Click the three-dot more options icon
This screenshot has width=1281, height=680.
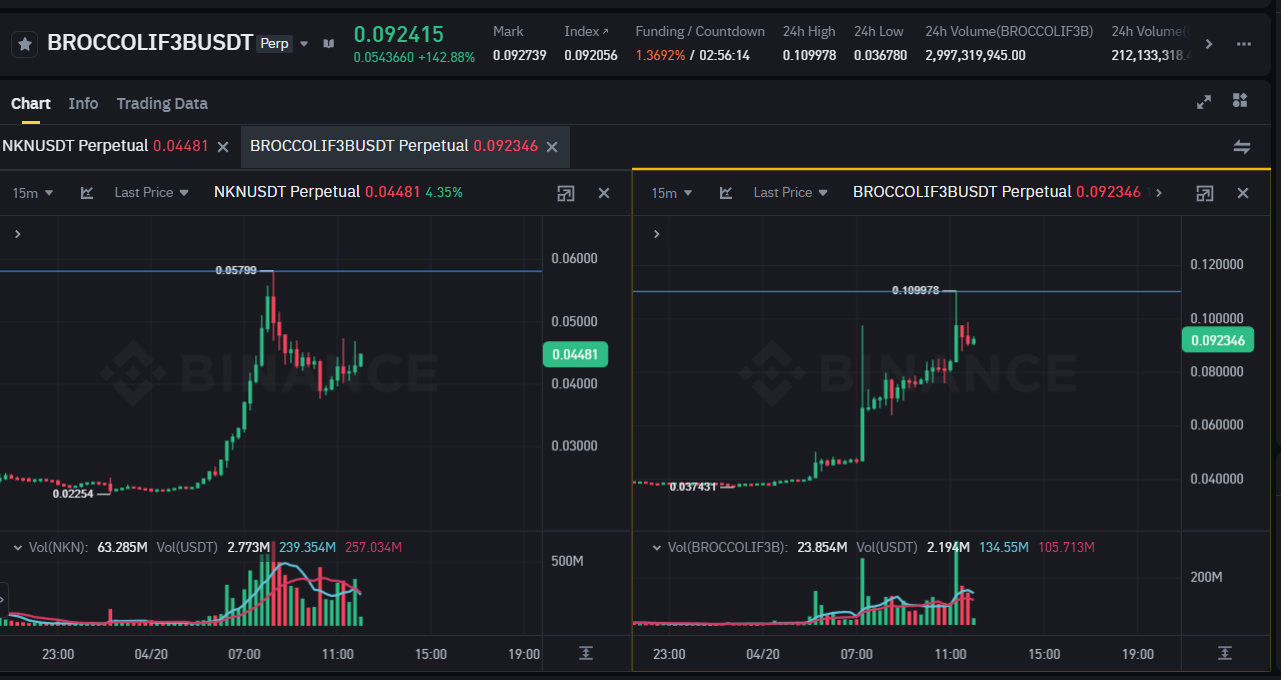pos(1244,44)
